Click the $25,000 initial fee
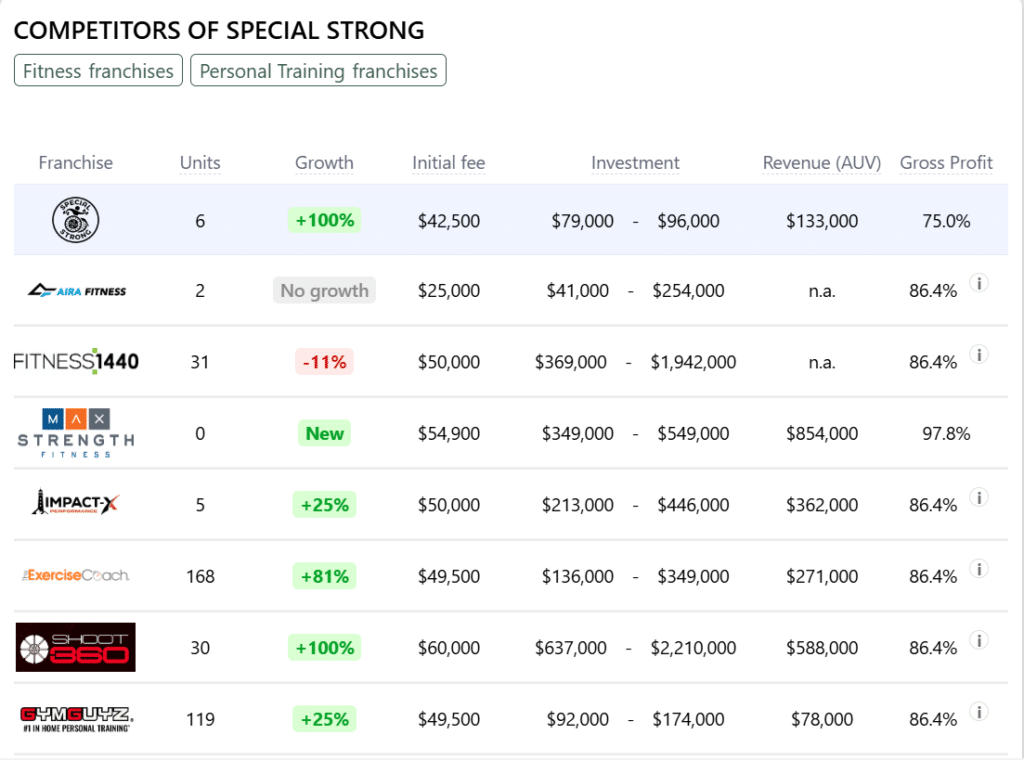Viewport: 1024px width, 760px height. pyautogui.click(x=449, y=291)
